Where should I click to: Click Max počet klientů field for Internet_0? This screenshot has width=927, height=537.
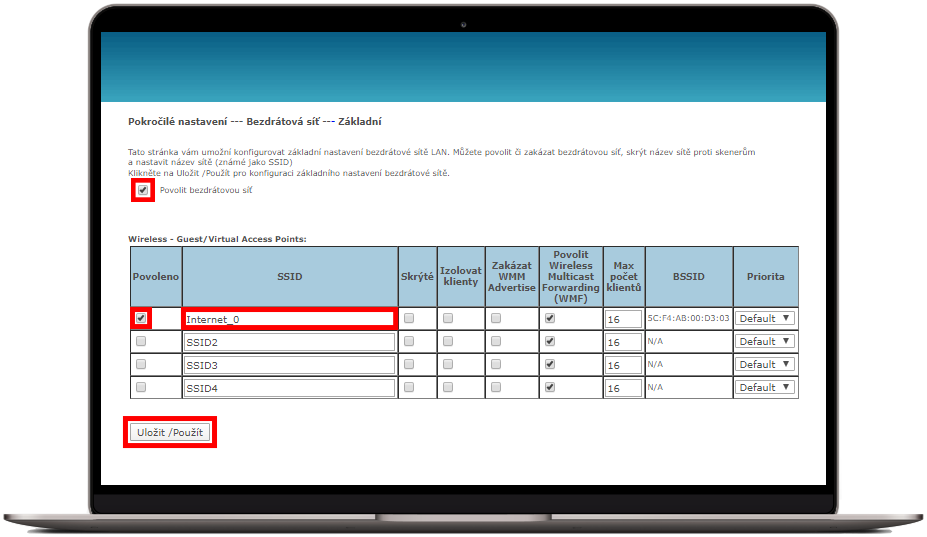[x=622, y=319]
